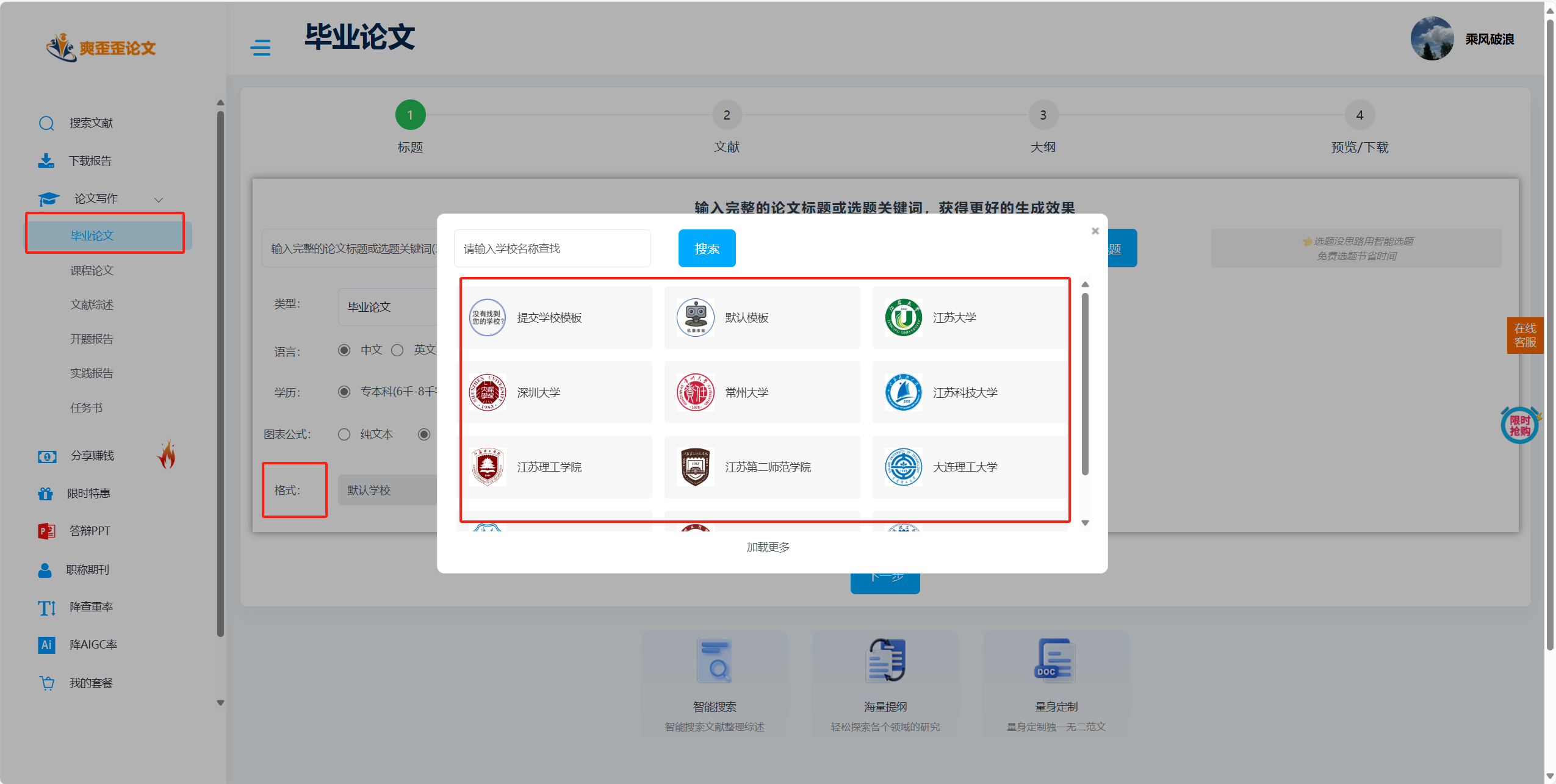
Task: Click the 降AIGC率 Ai icon
Action: [46, 645]
